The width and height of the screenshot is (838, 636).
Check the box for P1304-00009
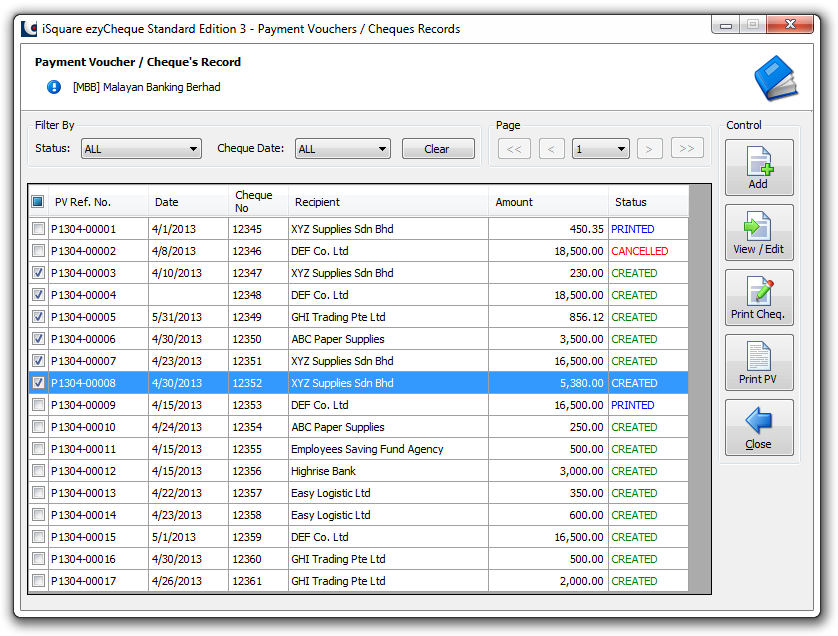click(38, 405)
